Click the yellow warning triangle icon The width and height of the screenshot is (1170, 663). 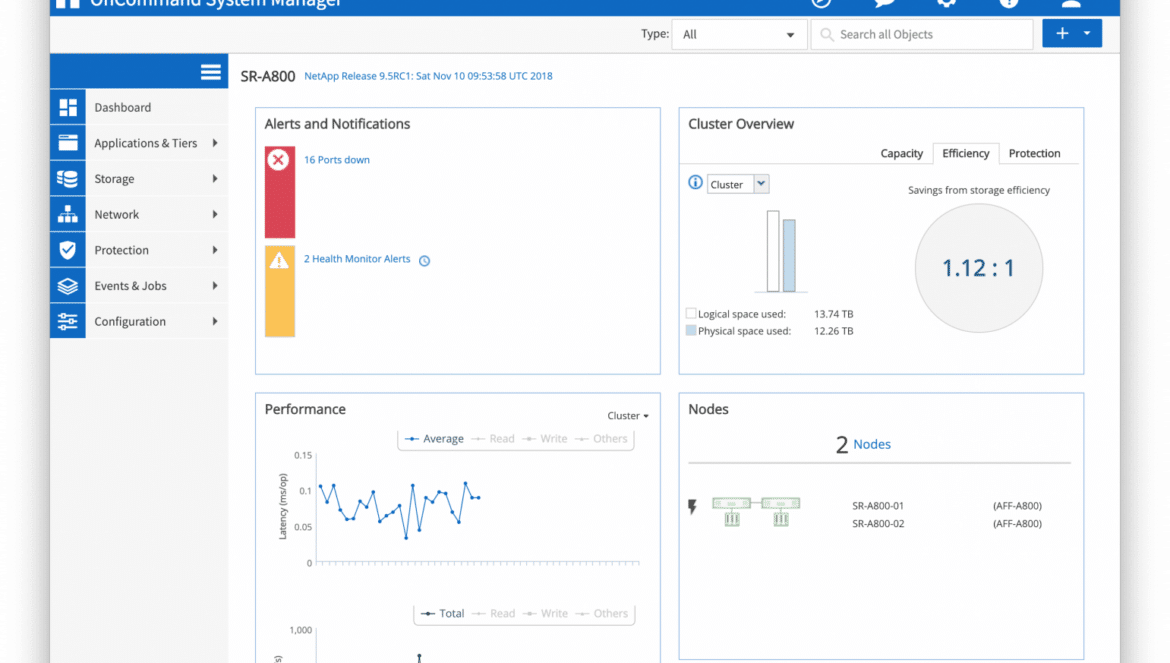click(279, 260)
